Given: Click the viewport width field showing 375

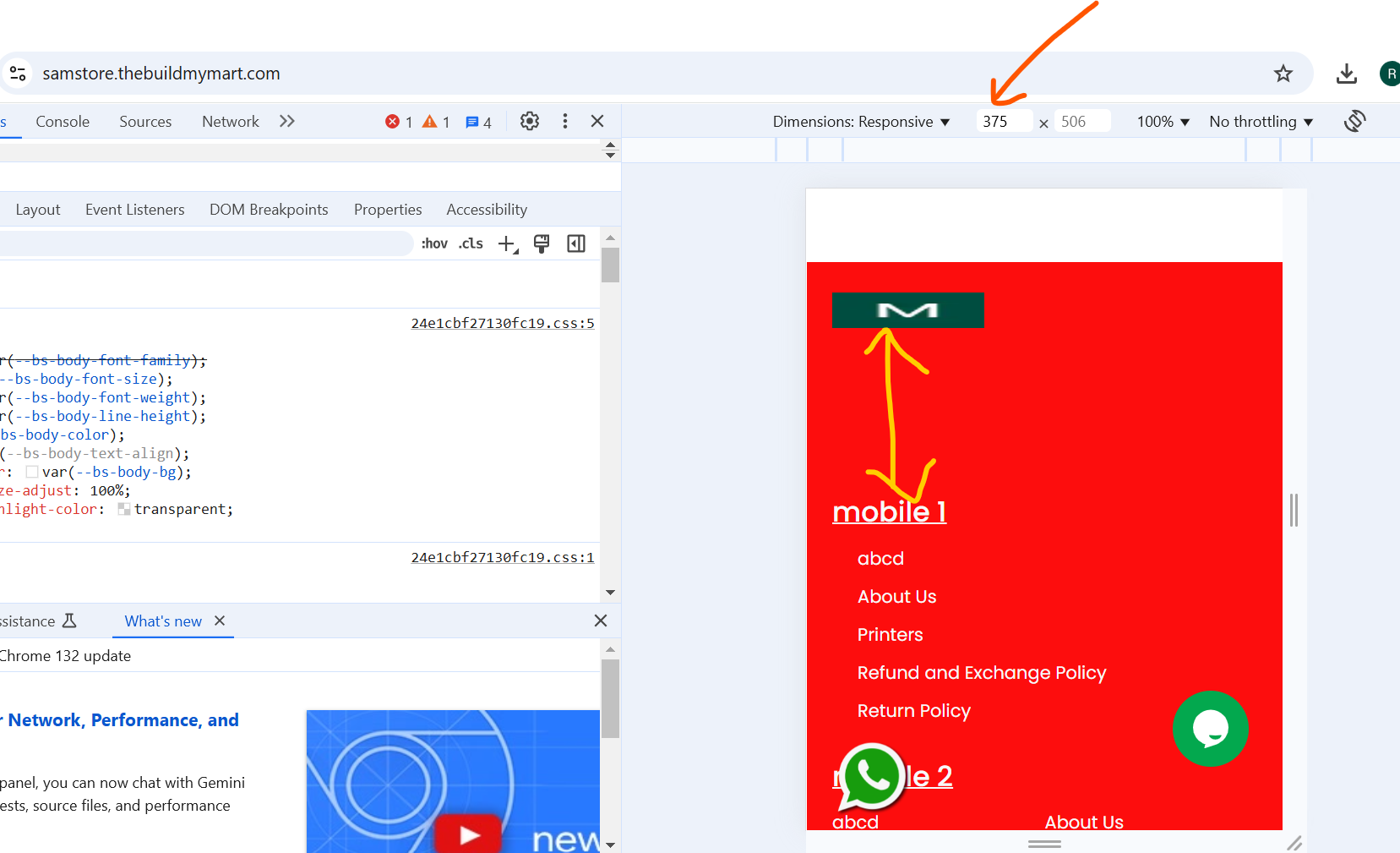Looking at the screenshot, I should [x=1004, y=121].
